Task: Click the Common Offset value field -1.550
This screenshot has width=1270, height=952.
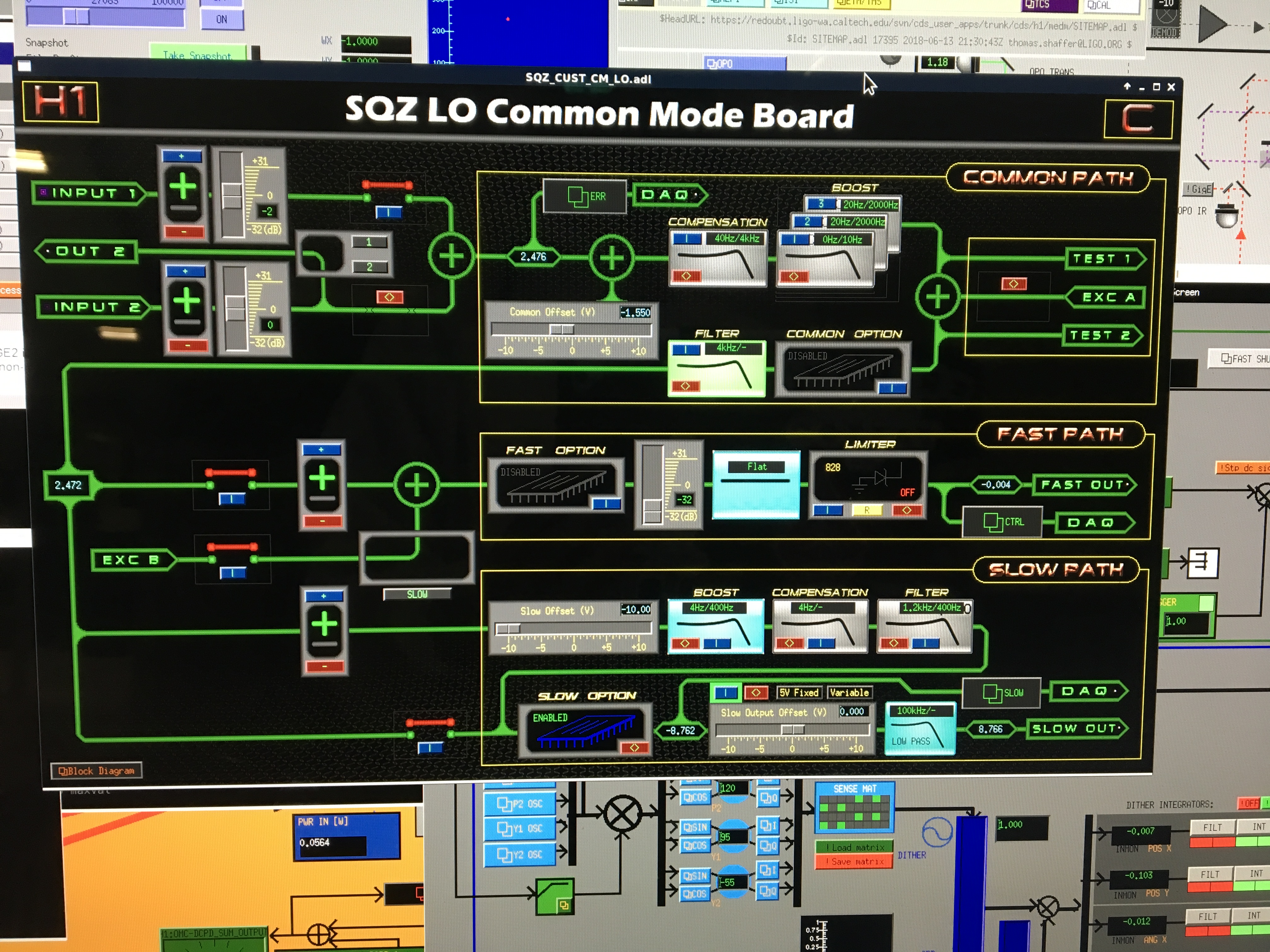Action: [636, 313]
